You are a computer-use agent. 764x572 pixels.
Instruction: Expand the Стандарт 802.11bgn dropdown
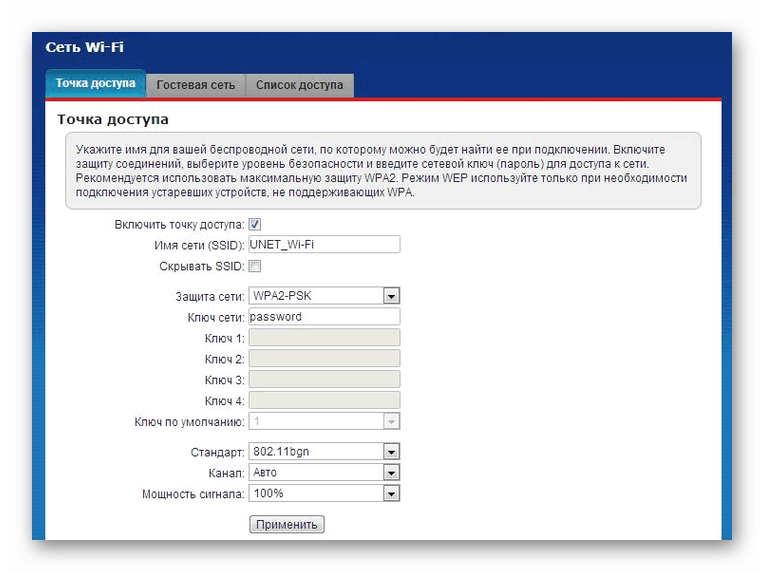pos(325,452)
